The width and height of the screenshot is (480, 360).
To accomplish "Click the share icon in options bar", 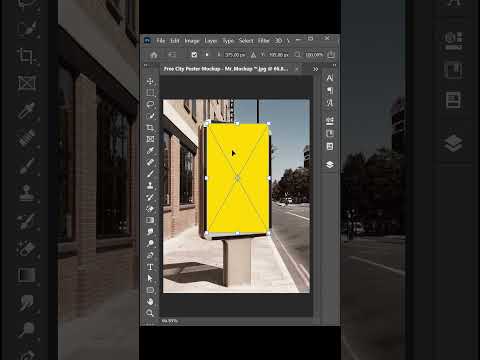I will 331,54.
